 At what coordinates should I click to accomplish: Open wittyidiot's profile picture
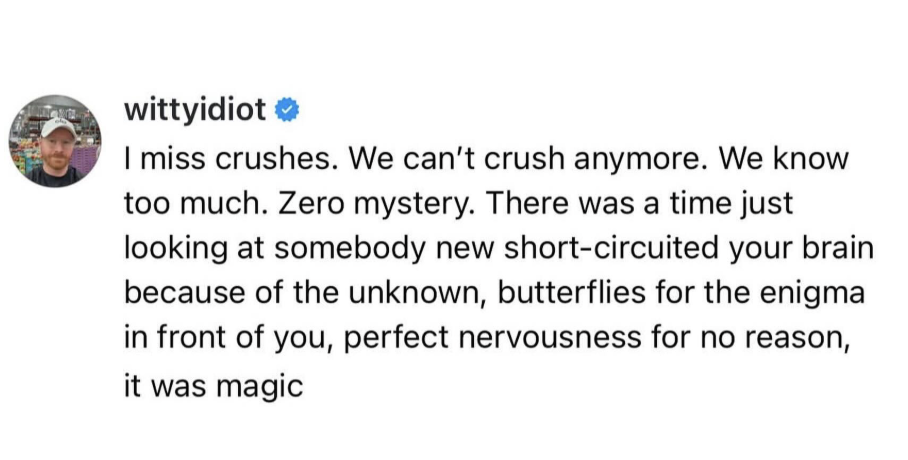pos(55,141)
